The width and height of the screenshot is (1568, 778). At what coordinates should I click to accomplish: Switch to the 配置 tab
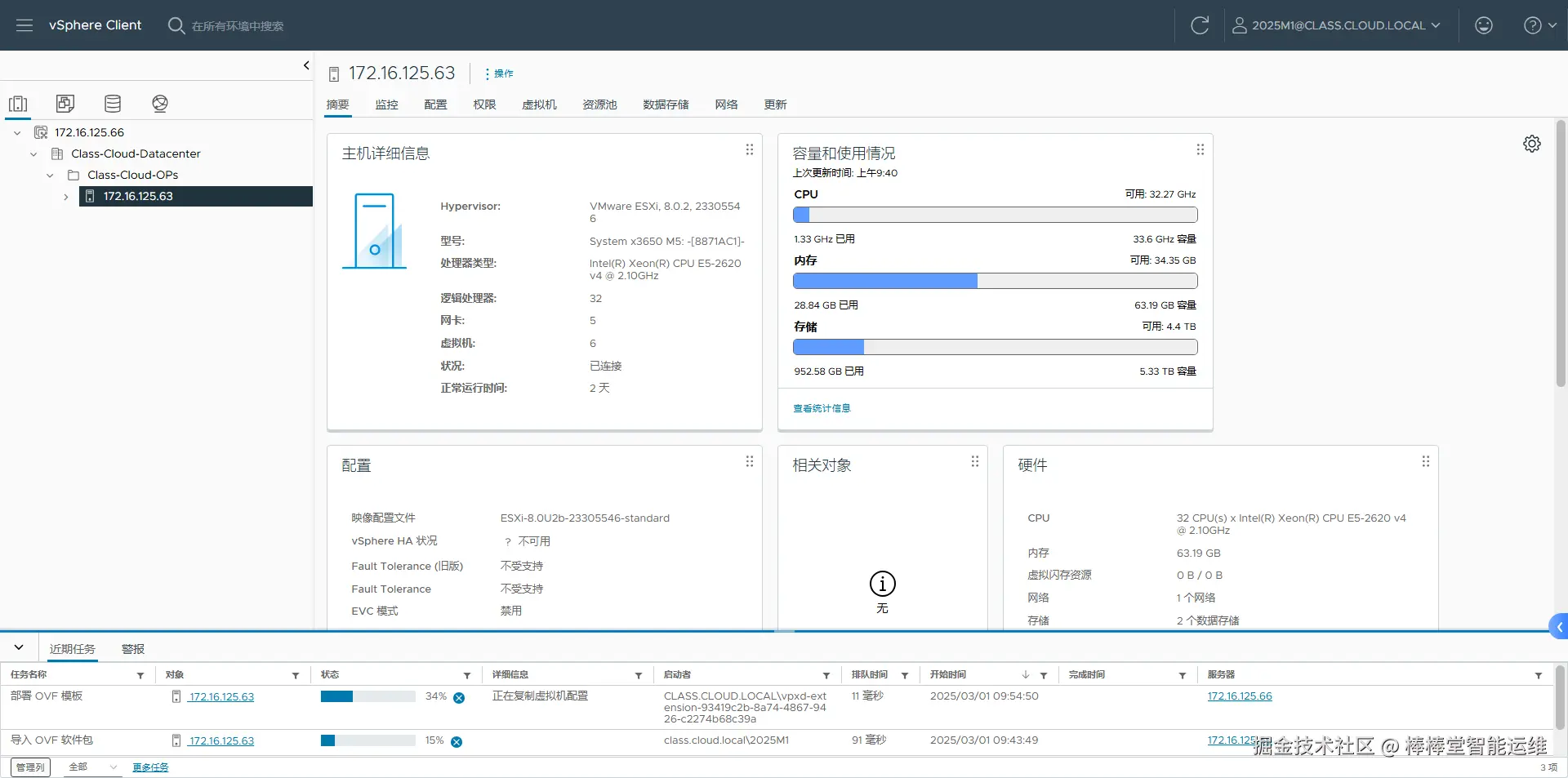point(435,104)
